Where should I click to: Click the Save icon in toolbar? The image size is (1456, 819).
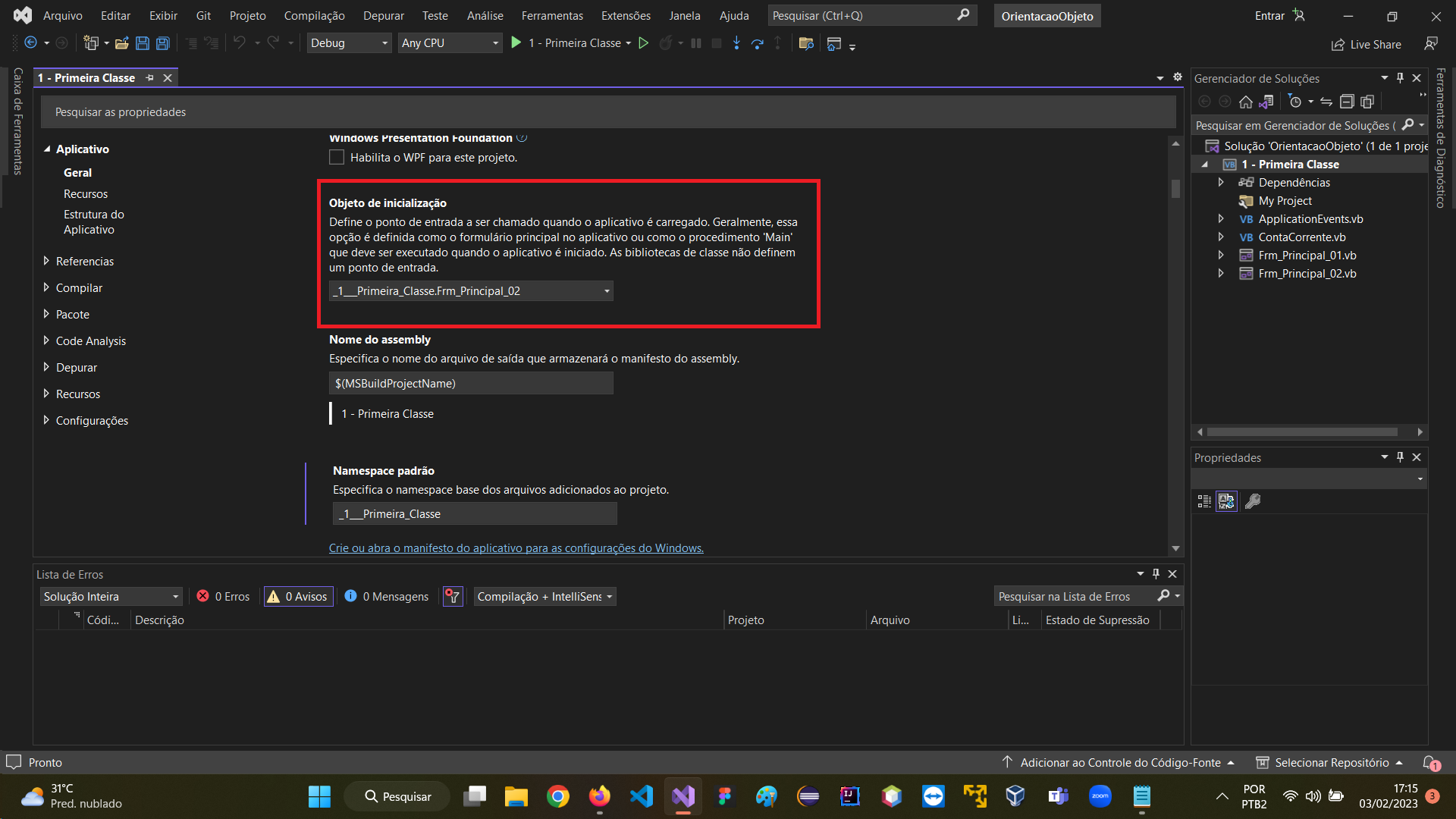(x=140, y=43)
